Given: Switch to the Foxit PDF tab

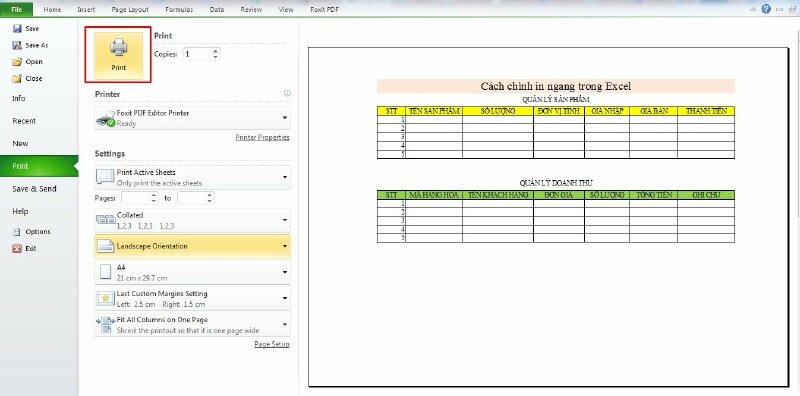Looking at the screenshot, I should (324, 9).
